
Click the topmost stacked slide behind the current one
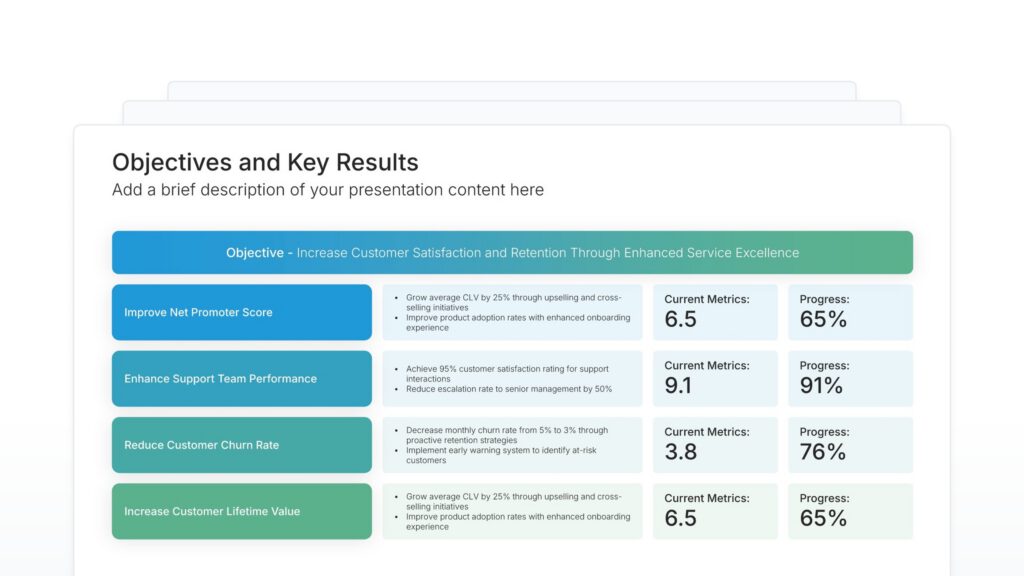pyautogui.click(x=512, y=90)
